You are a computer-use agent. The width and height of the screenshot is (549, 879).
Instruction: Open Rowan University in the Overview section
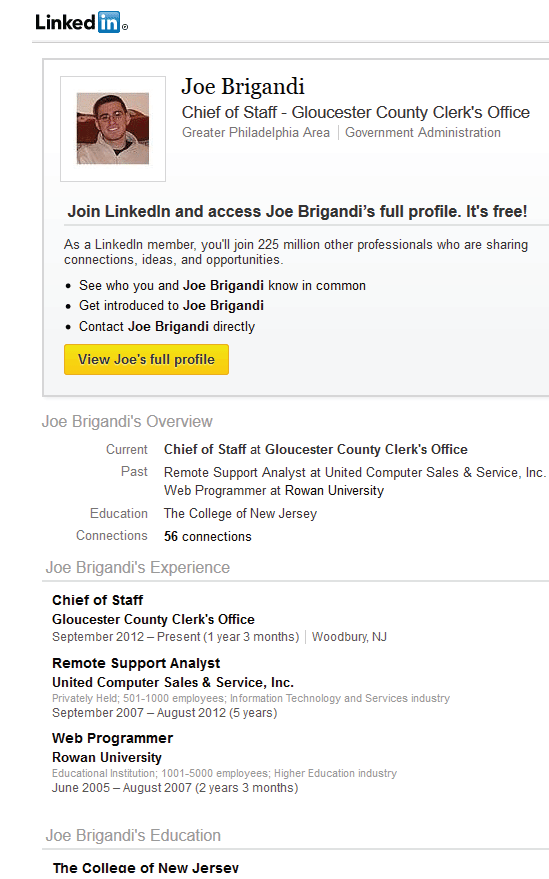[x=334, y=491]
